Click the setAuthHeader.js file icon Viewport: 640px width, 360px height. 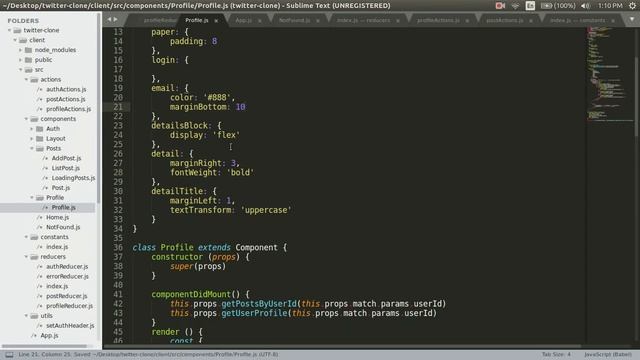coord(40,326)
